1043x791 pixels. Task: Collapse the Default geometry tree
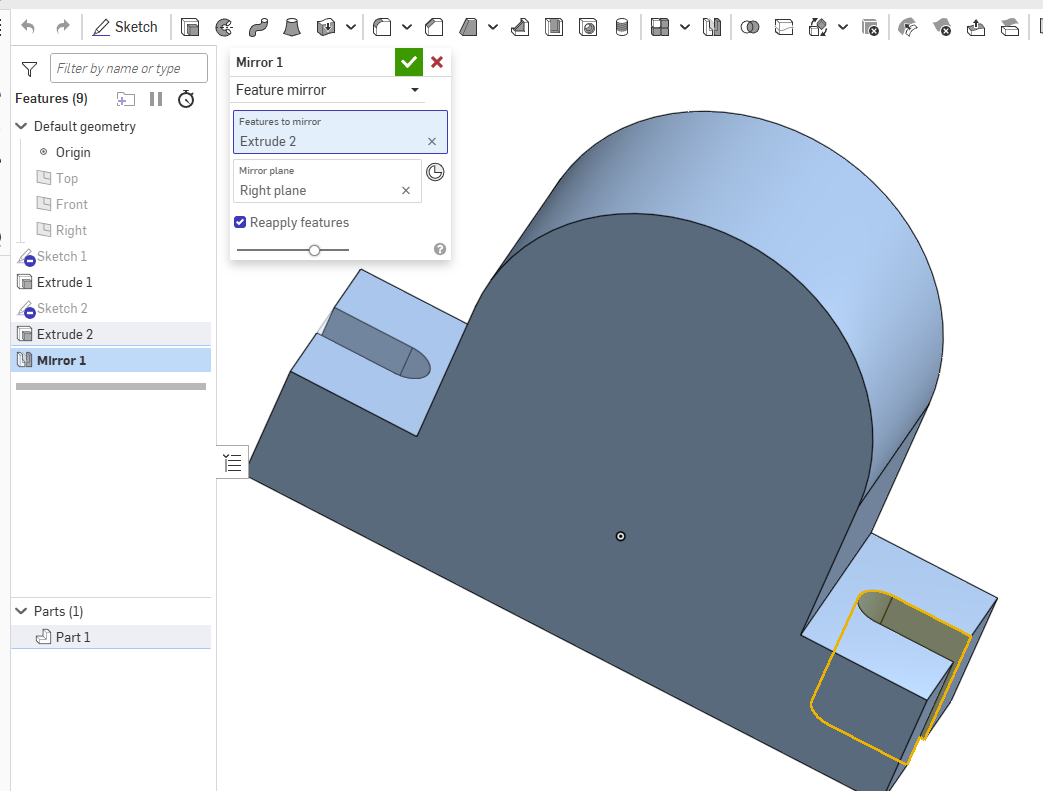pos(21,127)
